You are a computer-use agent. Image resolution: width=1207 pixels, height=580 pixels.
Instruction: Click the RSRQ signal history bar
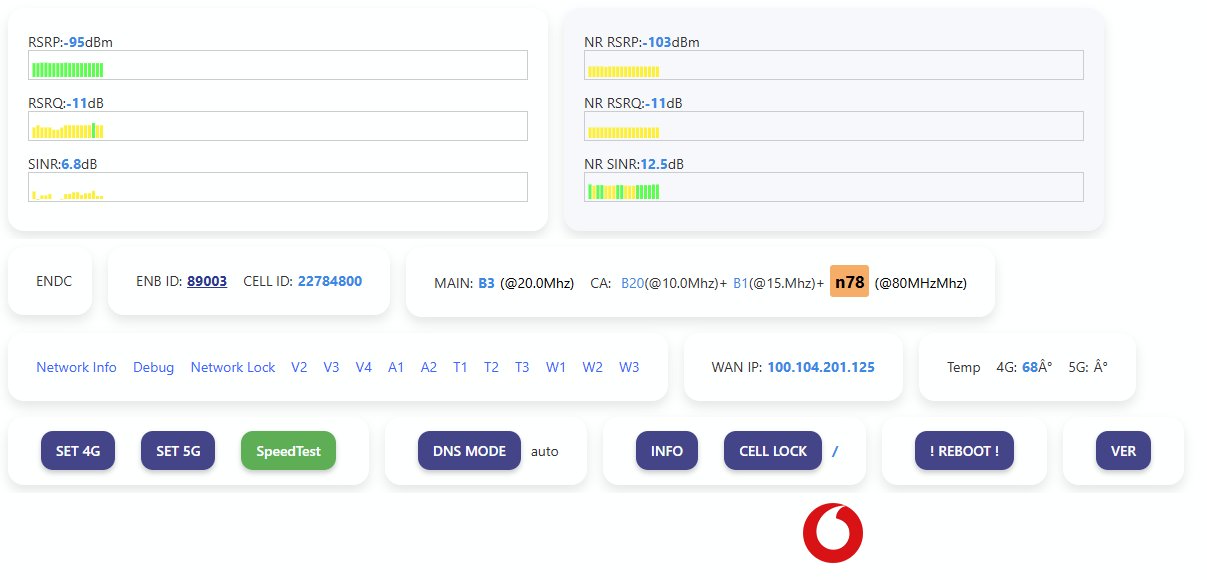278,126
